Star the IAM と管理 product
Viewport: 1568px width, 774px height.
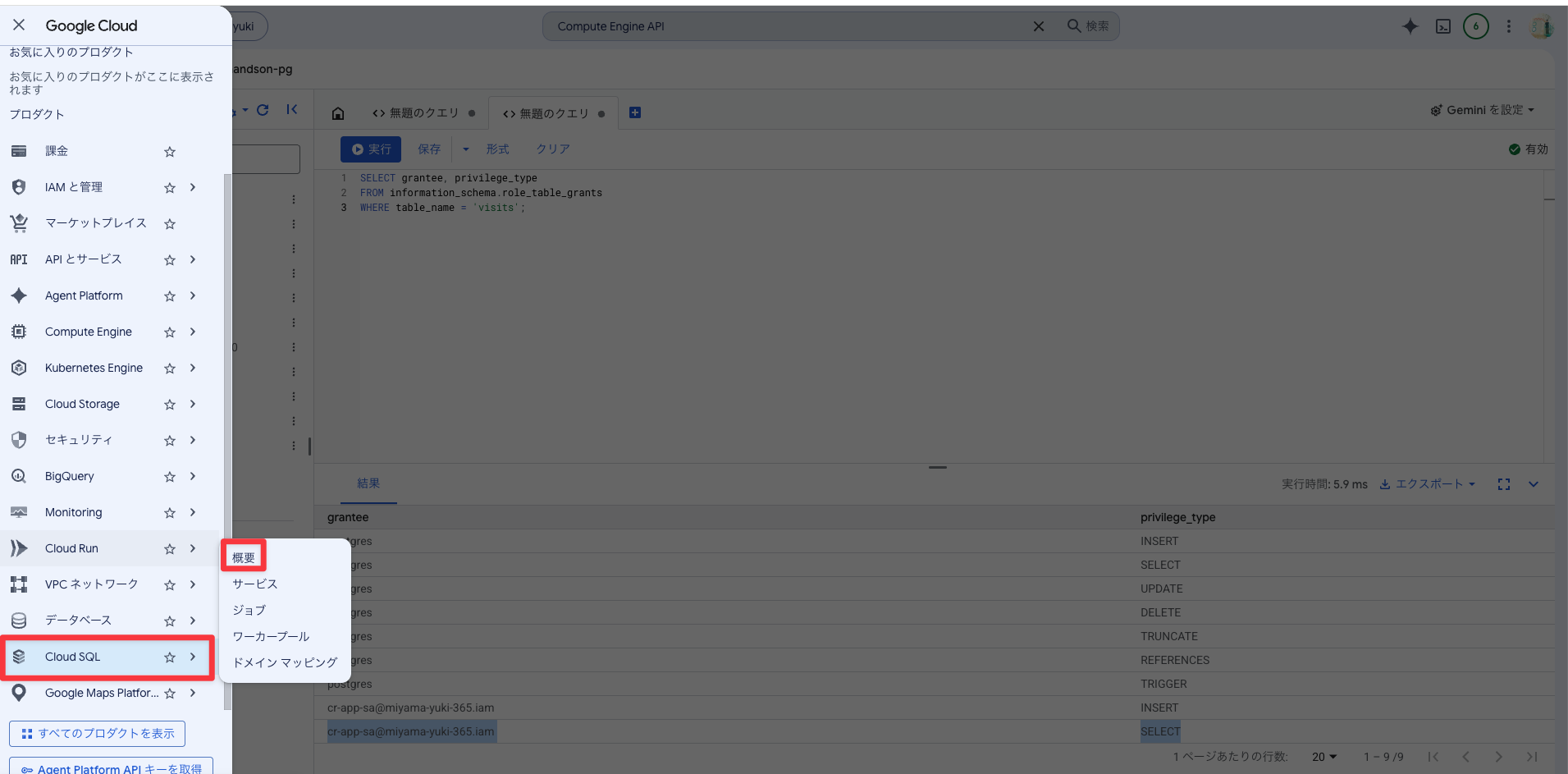[170, 188]
